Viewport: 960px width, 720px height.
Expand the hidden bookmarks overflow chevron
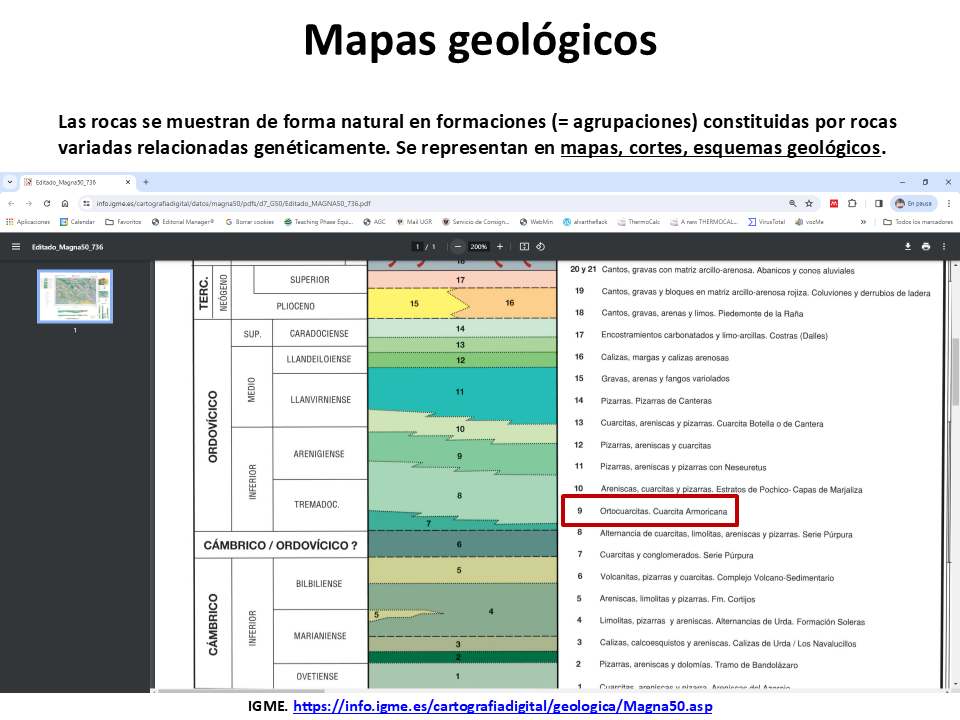pos(863,222)
